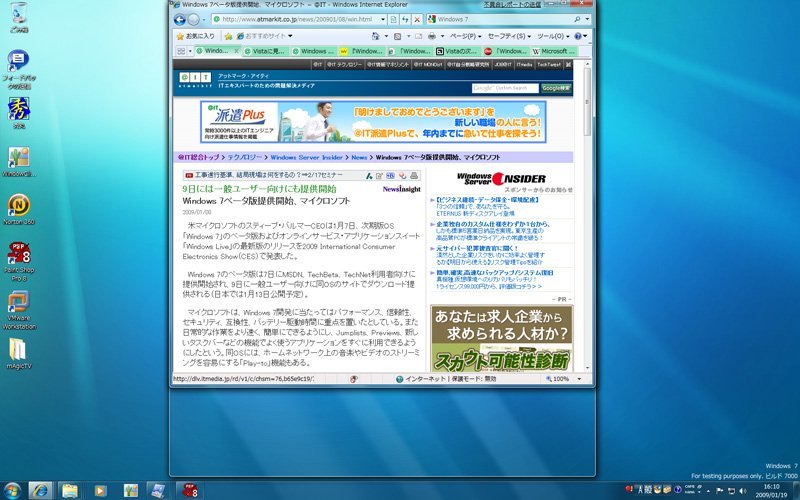
Task: Expand the Print dropdown arrow
Action: click(442, 36)
